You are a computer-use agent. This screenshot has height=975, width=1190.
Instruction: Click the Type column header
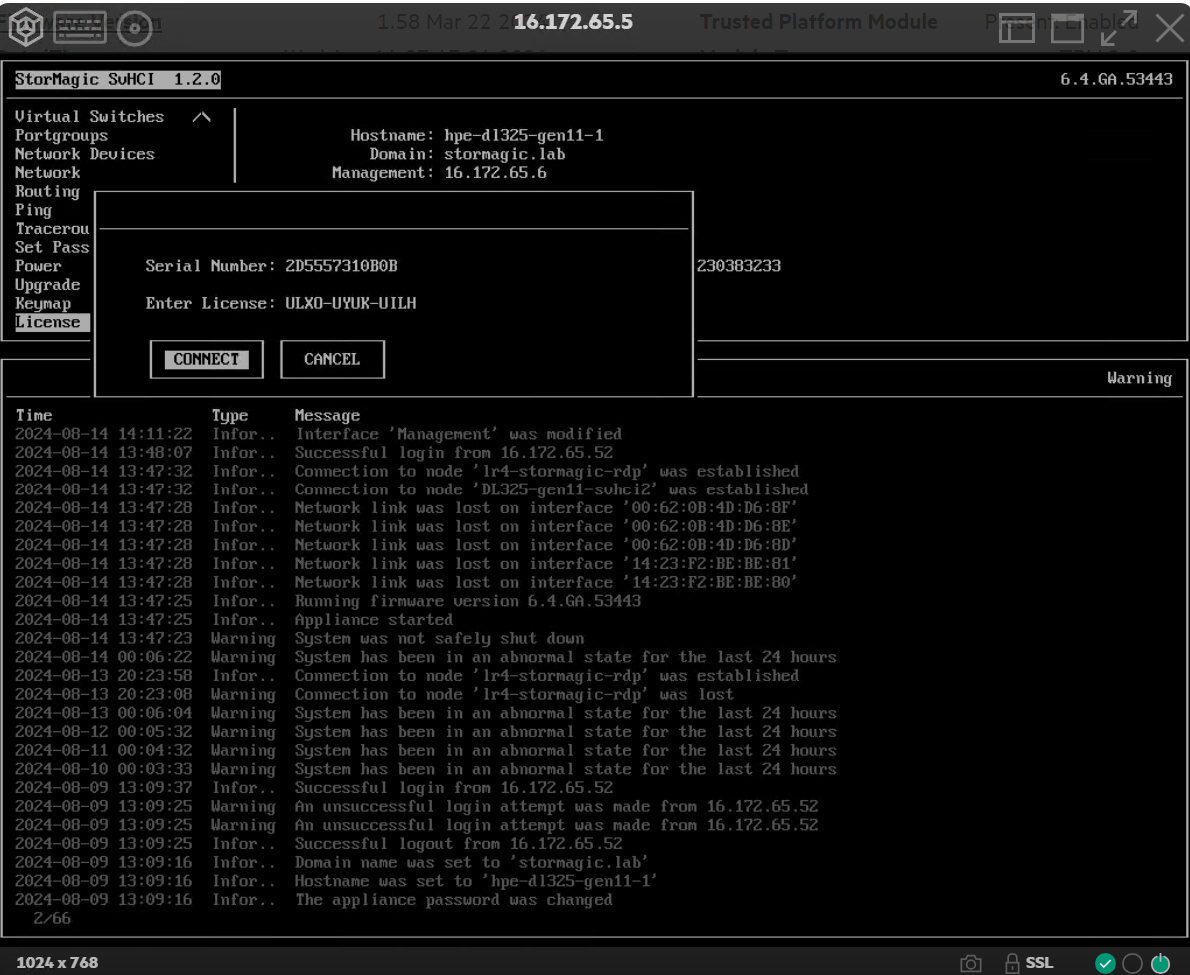pyautogui.click(x=230, y=416)
